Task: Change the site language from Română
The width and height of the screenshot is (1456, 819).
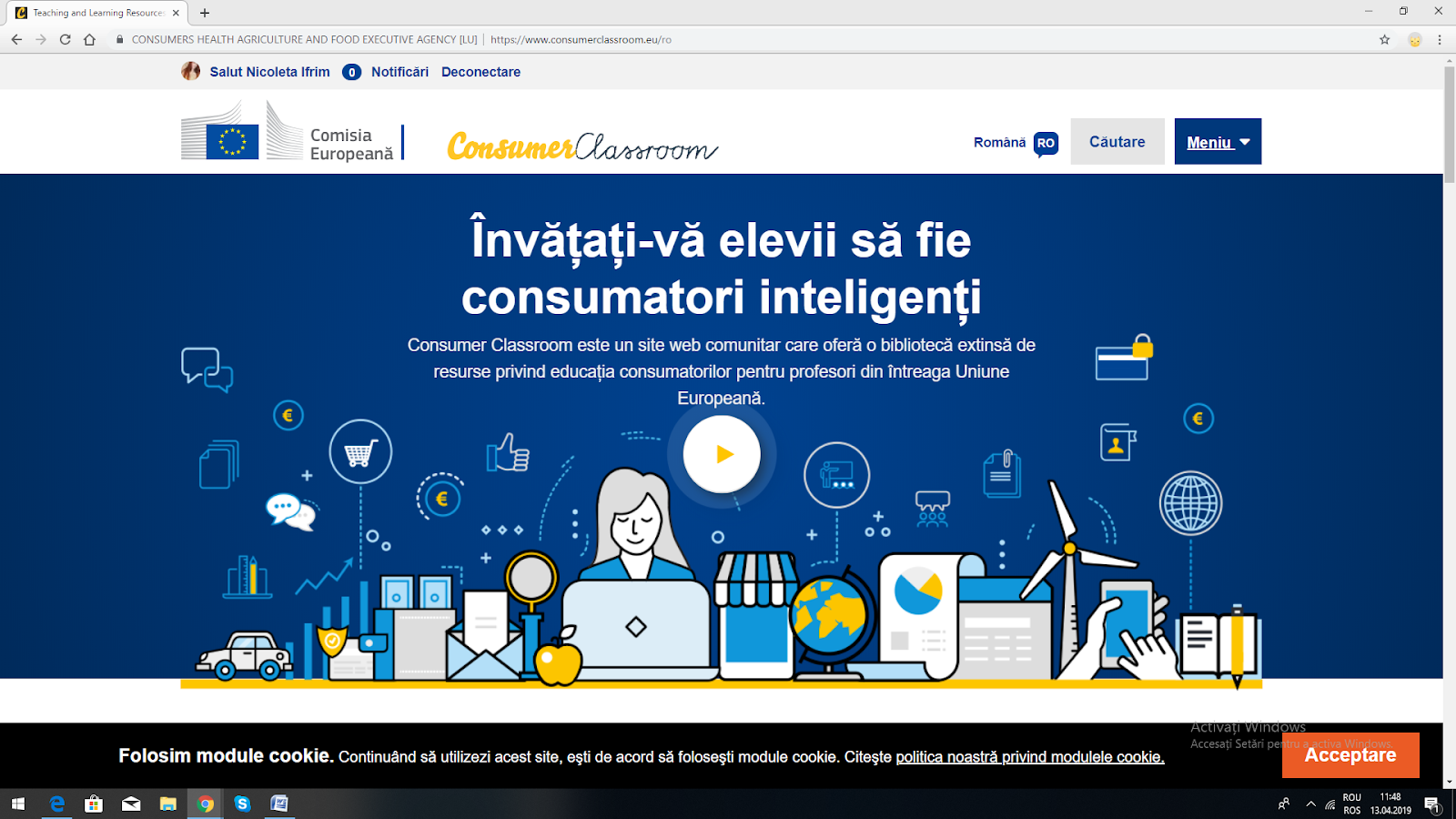Action: (x=1016, y=143)
